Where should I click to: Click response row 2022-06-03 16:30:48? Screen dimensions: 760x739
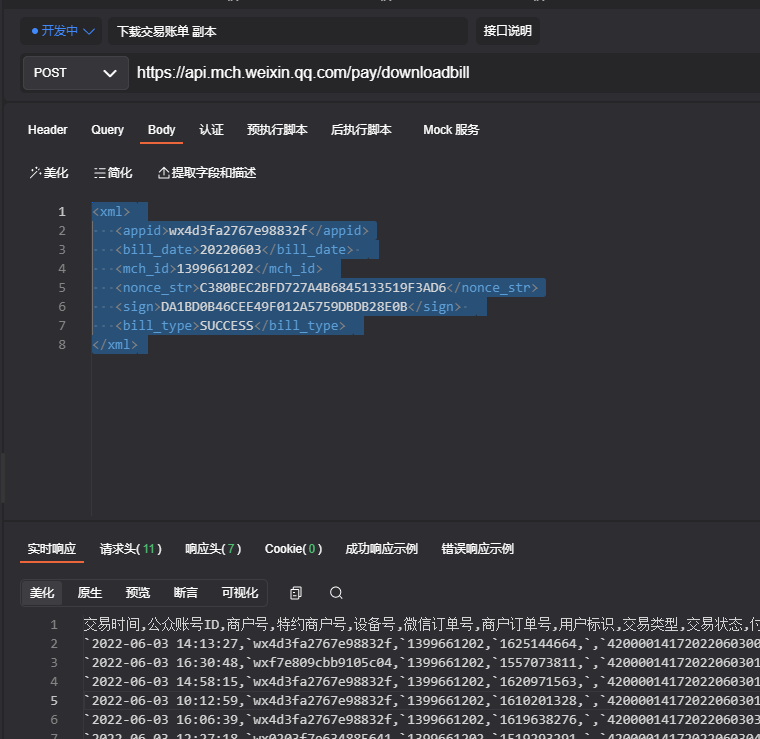421,662
